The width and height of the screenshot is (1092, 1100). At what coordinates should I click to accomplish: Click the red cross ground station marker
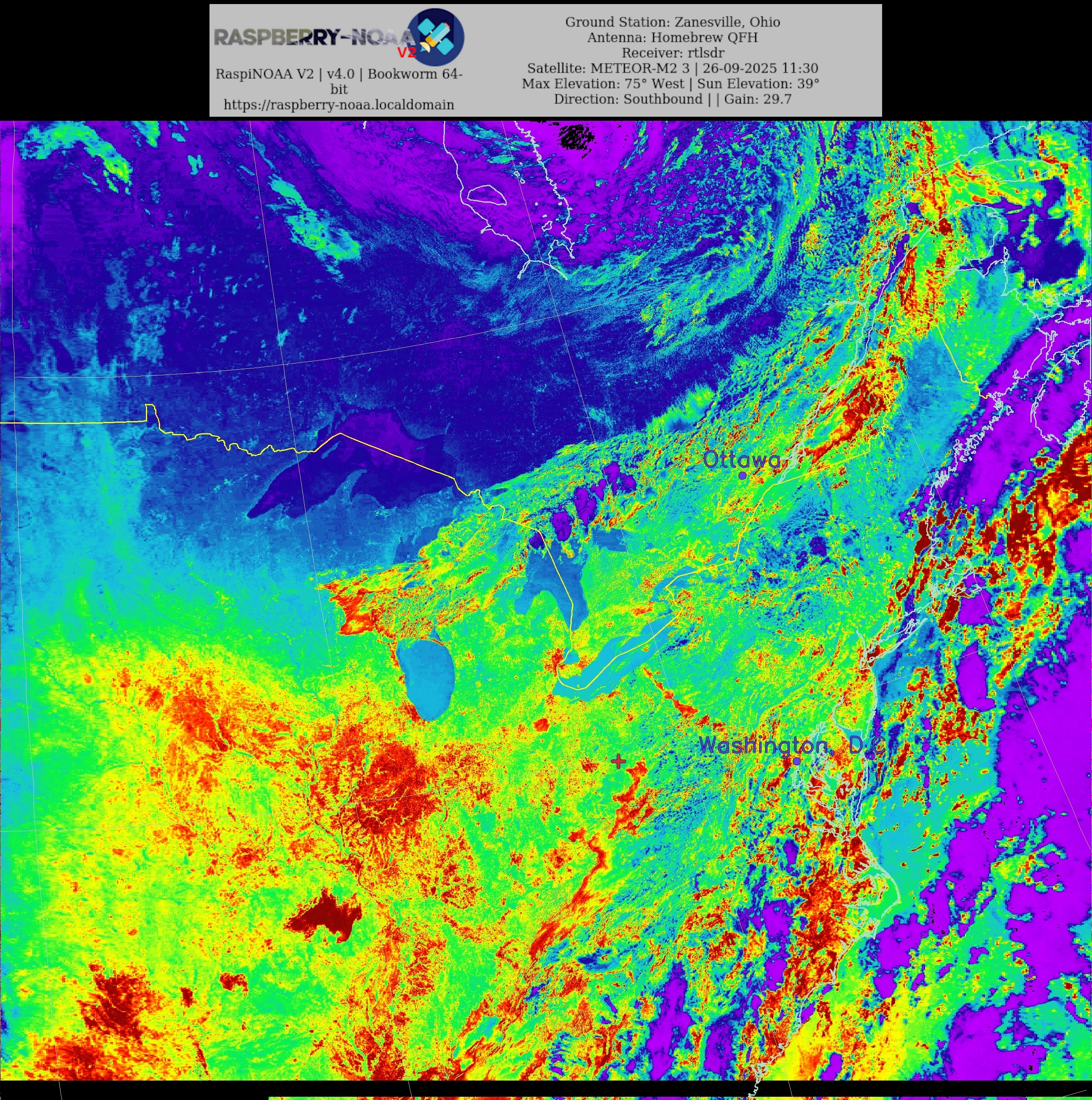pos(618,762)
